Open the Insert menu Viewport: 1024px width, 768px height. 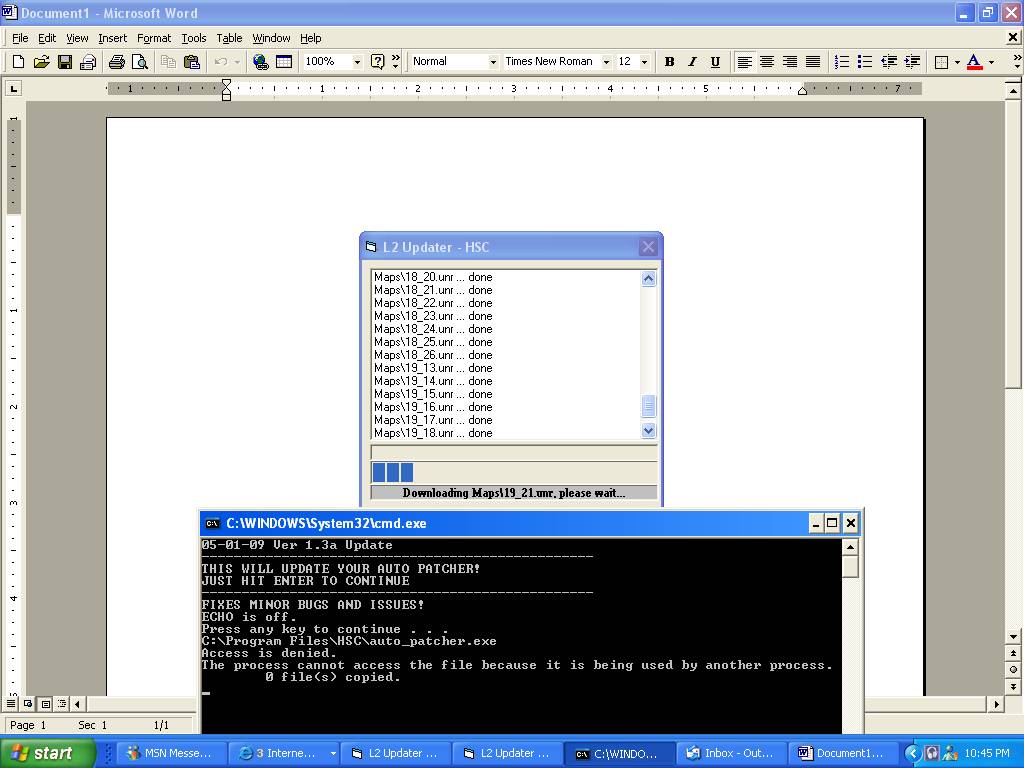[112, 38]
